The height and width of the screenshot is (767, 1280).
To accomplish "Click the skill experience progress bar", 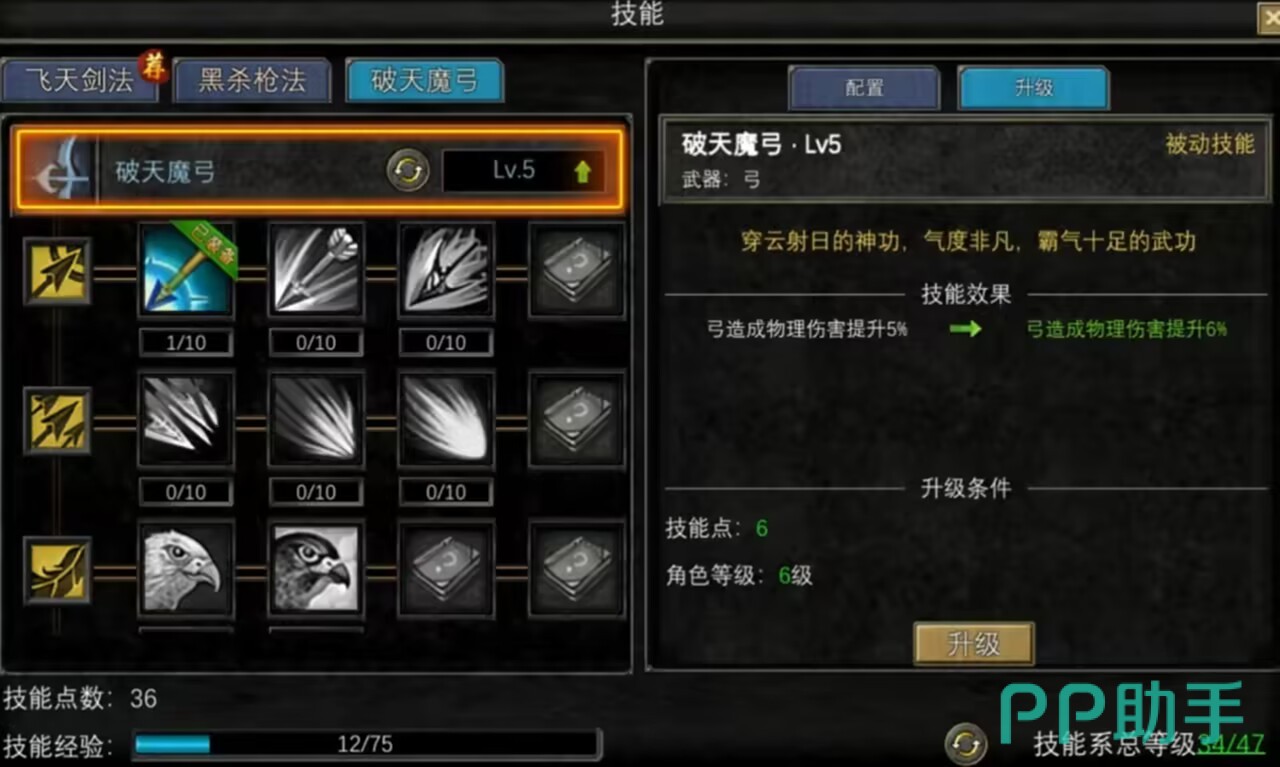I will point(366,744).
